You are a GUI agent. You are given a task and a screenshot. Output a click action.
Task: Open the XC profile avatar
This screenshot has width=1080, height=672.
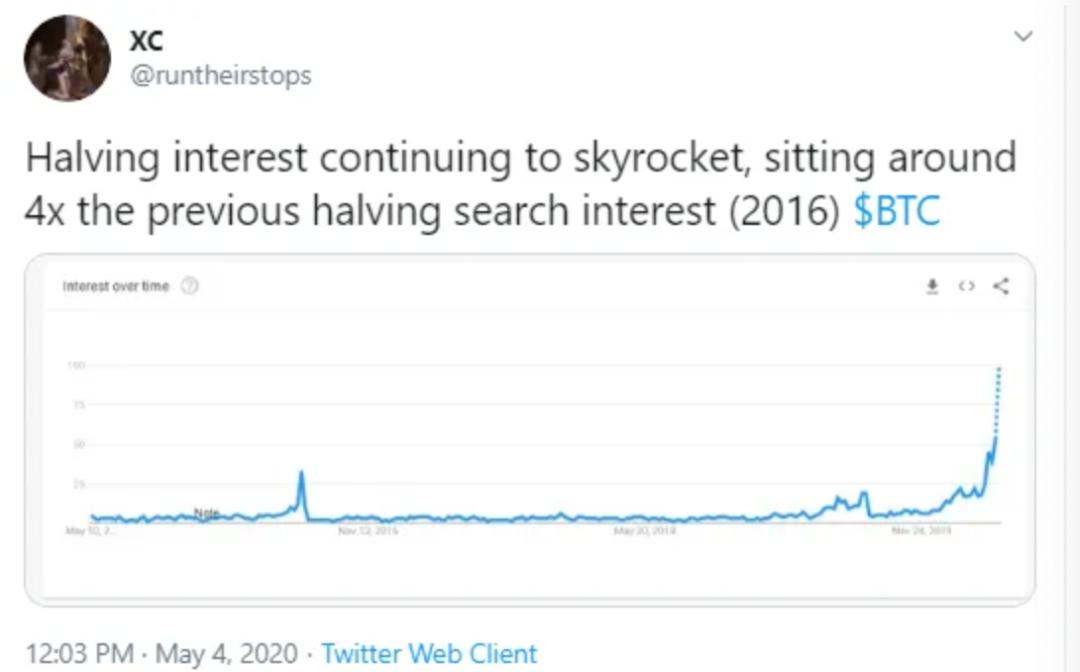(x=68, y=58)
